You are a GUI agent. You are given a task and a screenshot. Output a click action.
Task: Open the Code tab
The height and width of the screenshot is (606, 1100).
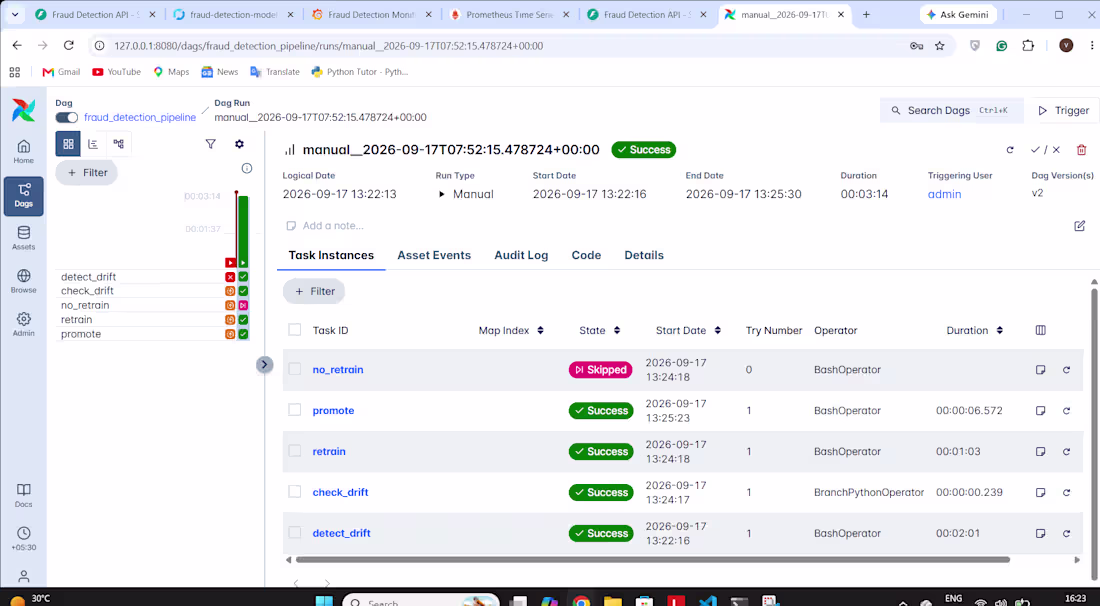coord(586,255)
